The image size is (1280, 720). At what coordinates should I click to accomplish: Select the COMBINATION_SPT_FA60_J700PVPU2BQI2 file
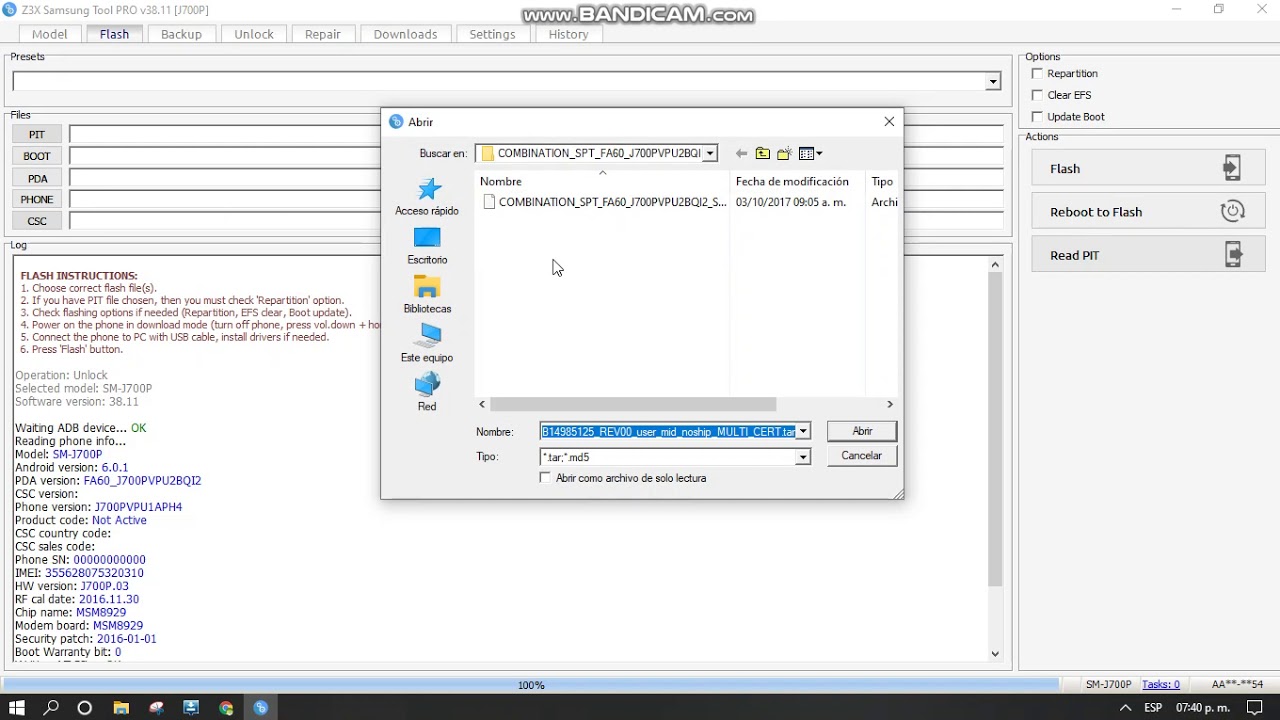[x=605, y=202]
